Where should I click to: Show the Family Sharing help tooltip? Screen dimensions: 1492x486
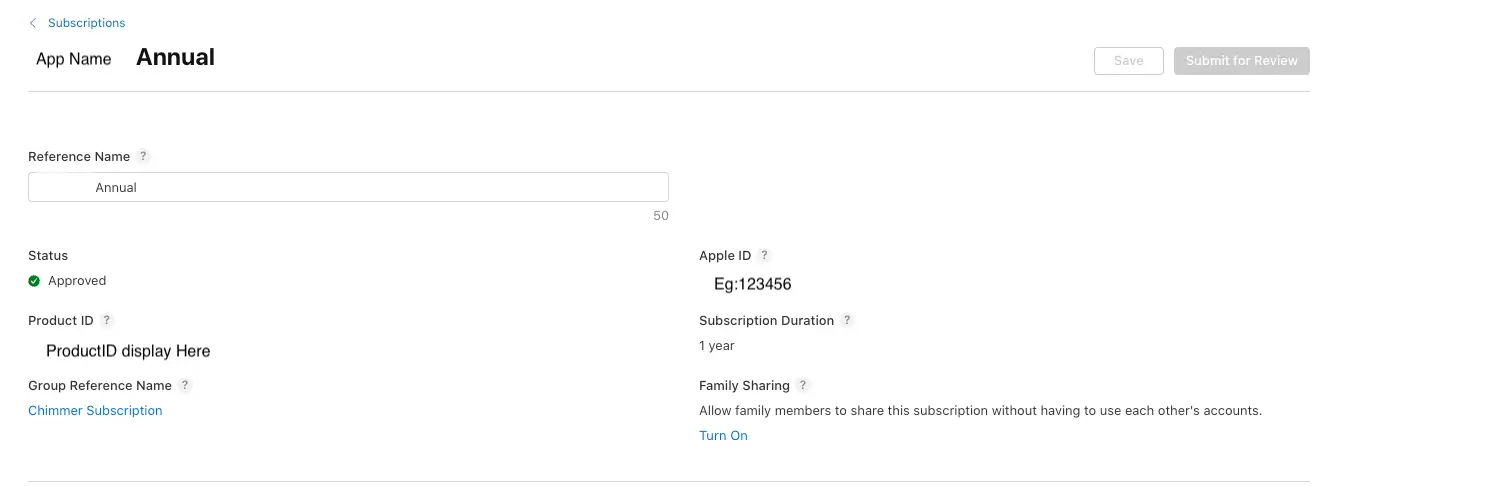point(803,386)
